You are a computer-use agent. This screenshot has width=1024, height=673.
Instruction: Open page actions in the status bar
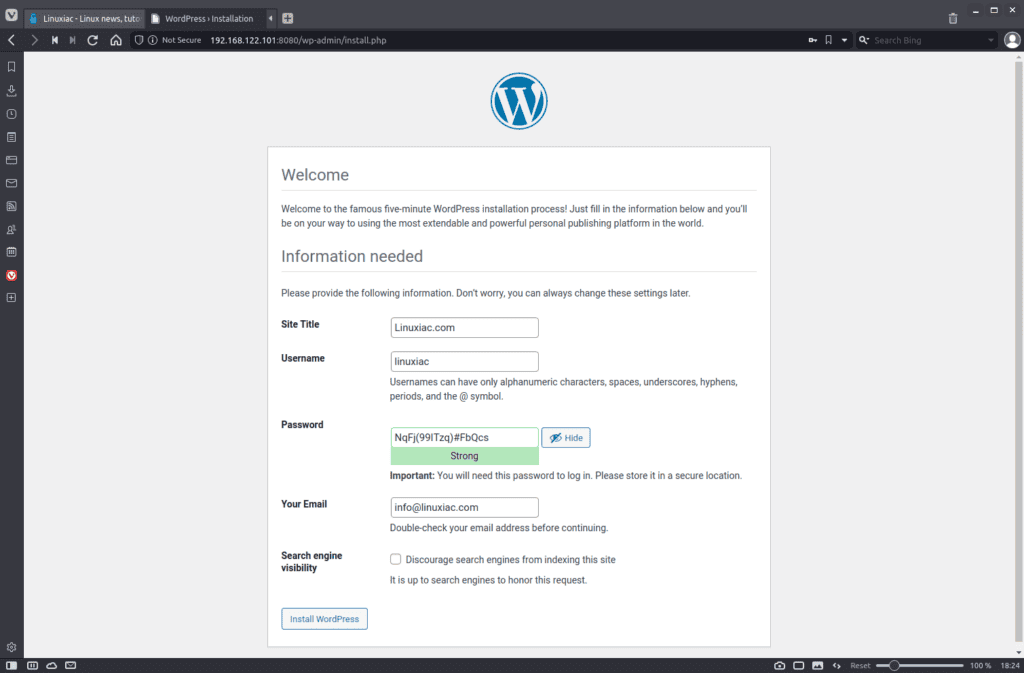(837, 666)
